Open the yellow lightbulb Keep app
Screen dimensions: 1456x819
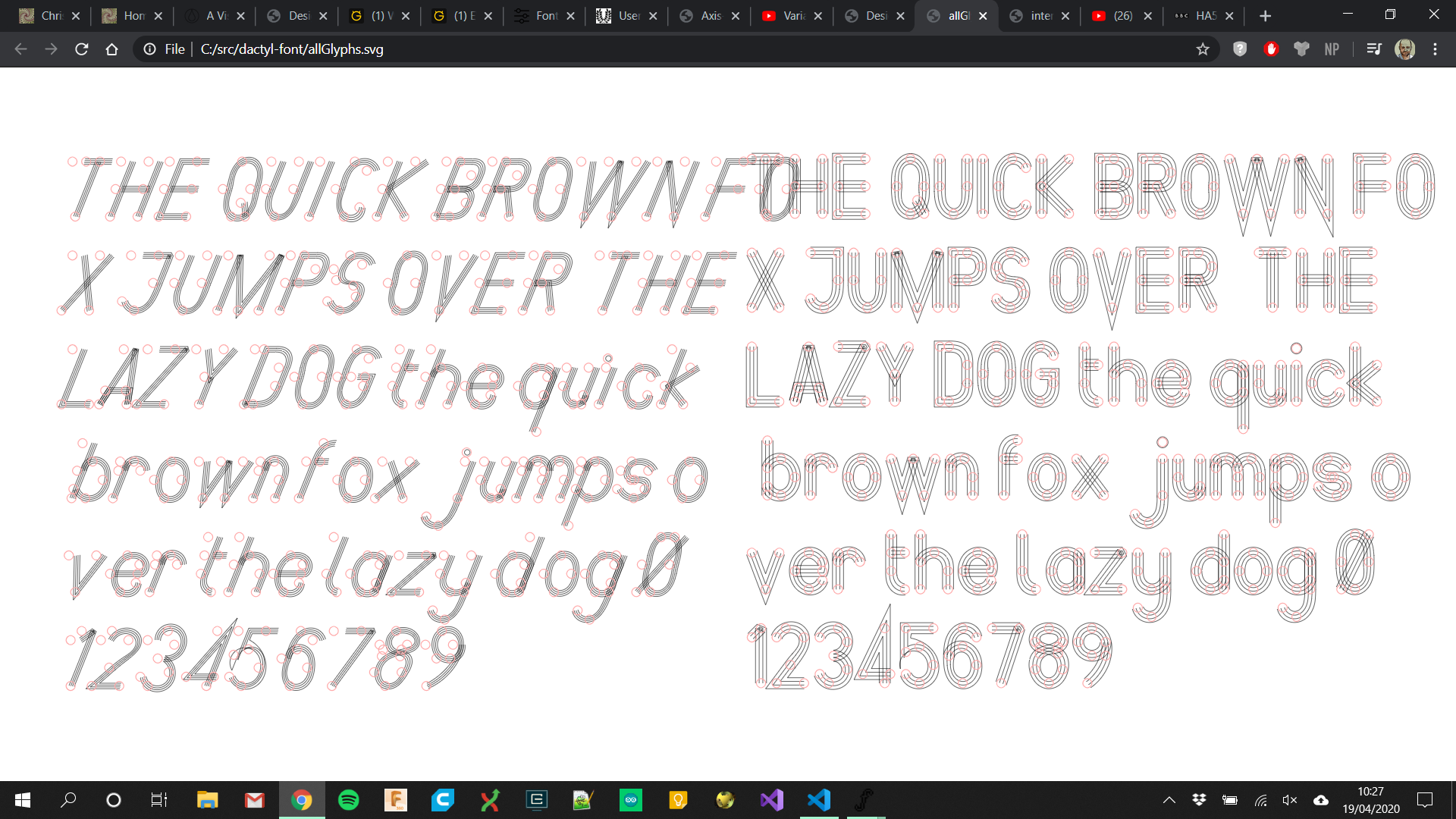pos(678,800)
